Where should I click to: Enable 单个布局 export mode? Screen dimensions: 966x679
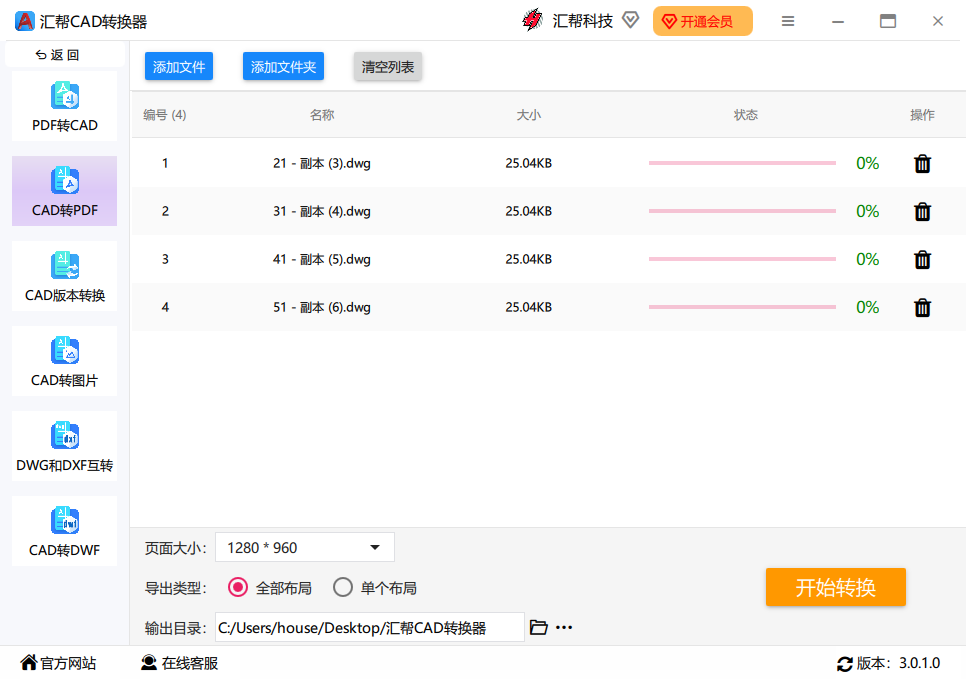(343, 587)
